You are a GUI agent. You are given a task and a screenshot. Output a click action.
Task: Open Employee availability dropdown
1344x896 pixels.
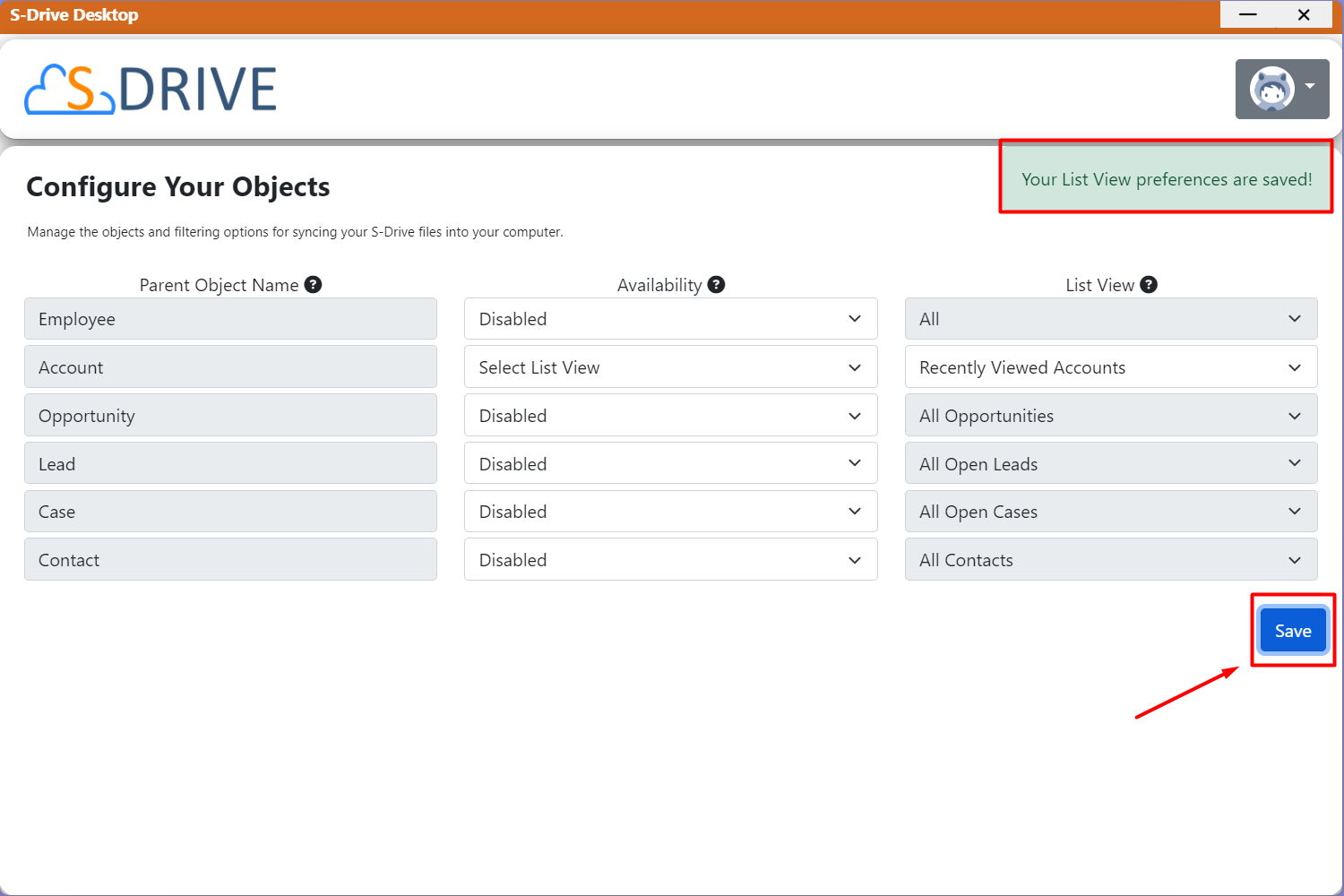click(670, 319)
